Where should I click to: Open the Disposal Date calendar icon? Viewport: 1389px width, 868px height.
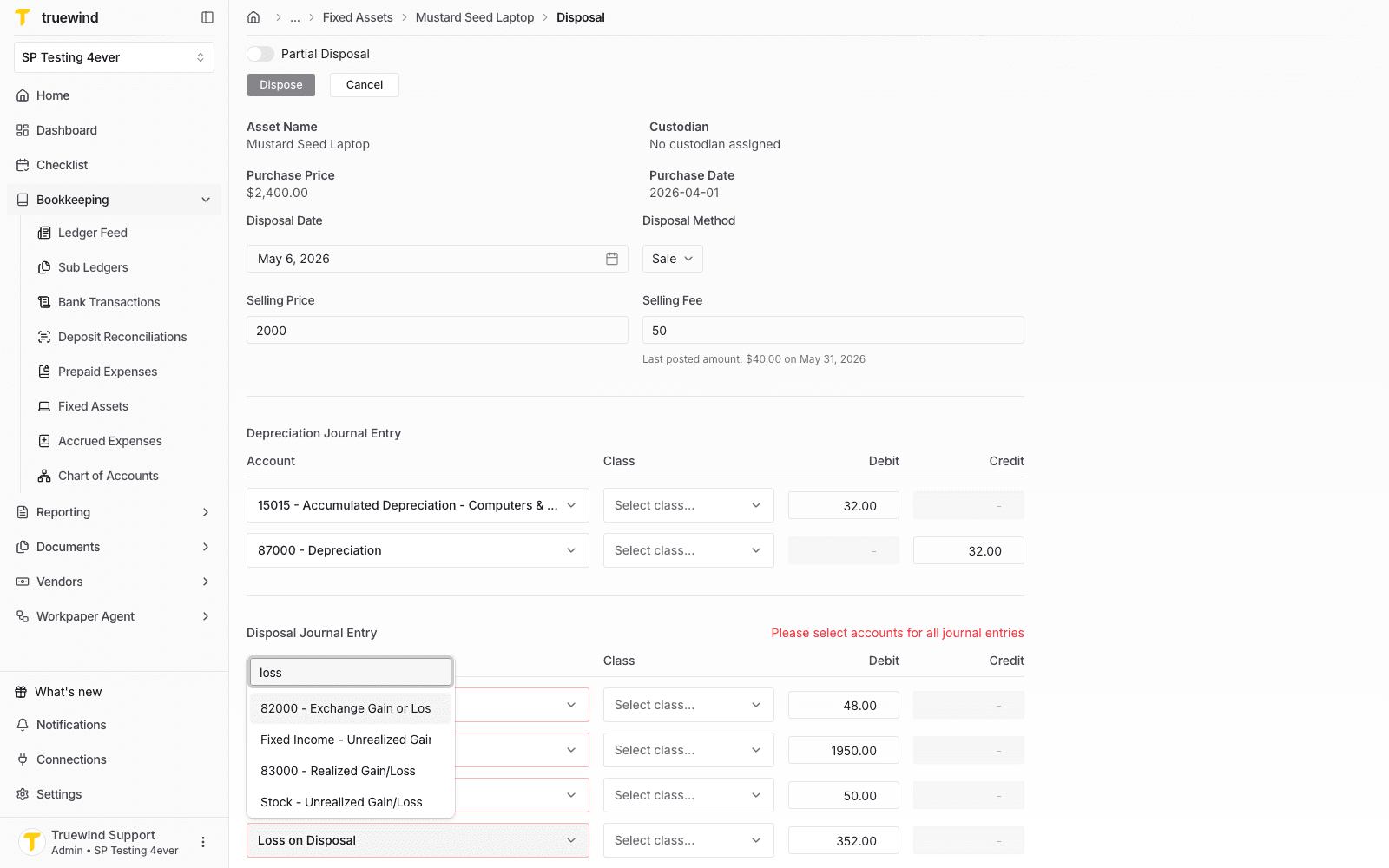click(612, 259)
